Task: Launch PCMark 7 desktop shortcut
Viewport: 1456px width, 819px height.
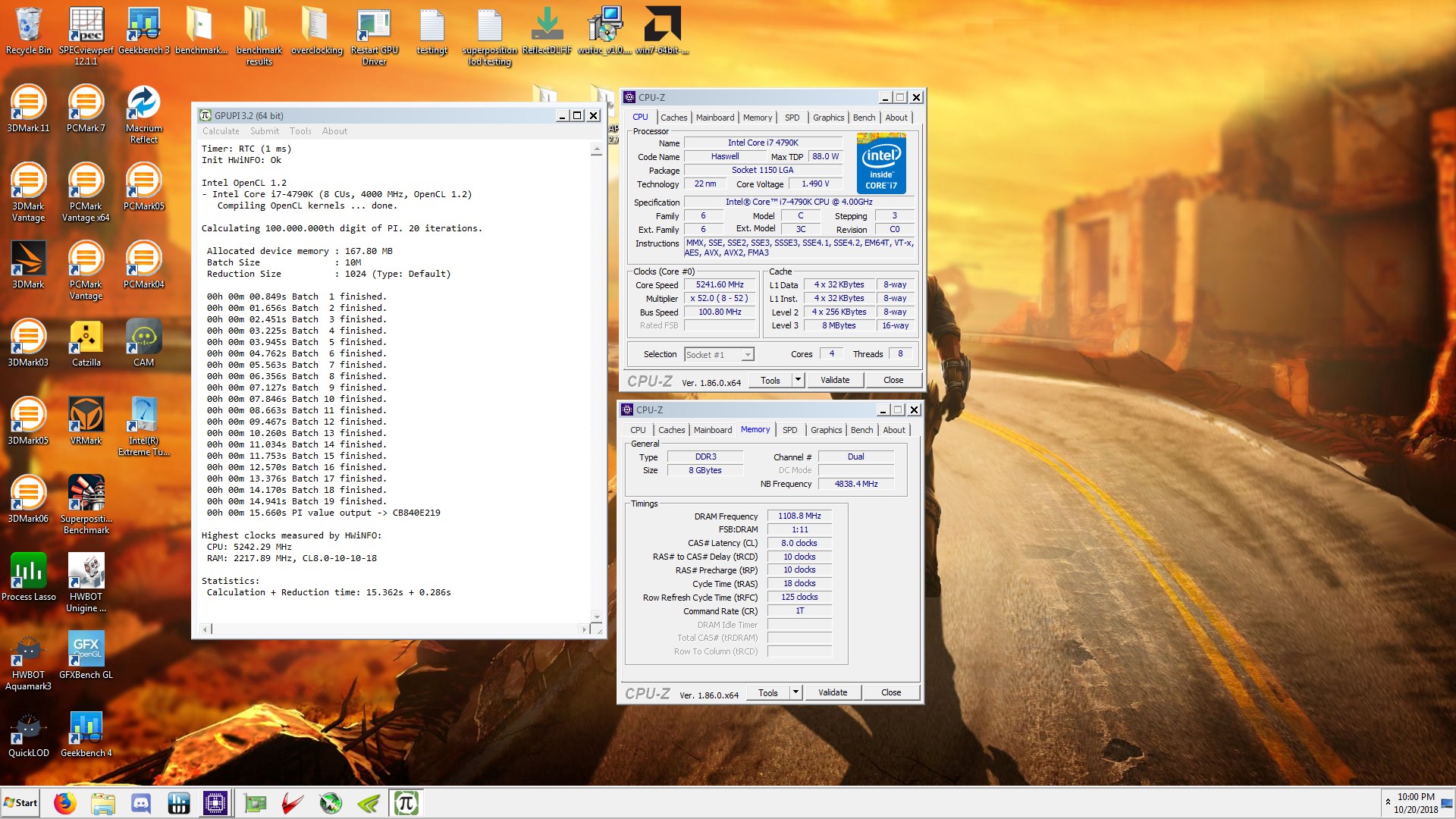Action: (86, 108)
